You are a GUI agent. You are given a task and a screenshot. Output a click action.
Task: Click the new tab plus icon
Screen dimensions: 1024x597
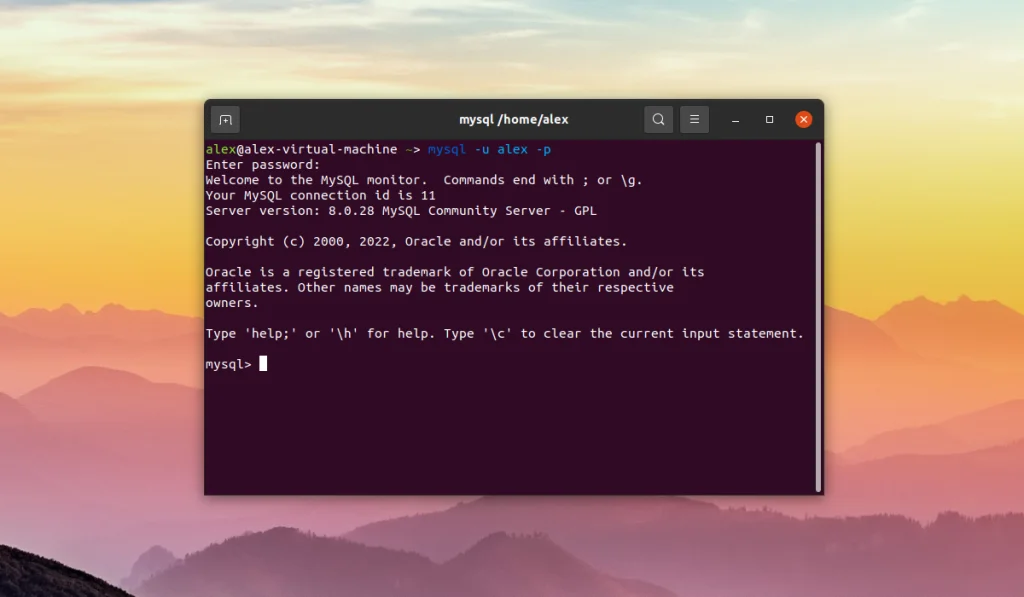(225, 119)
